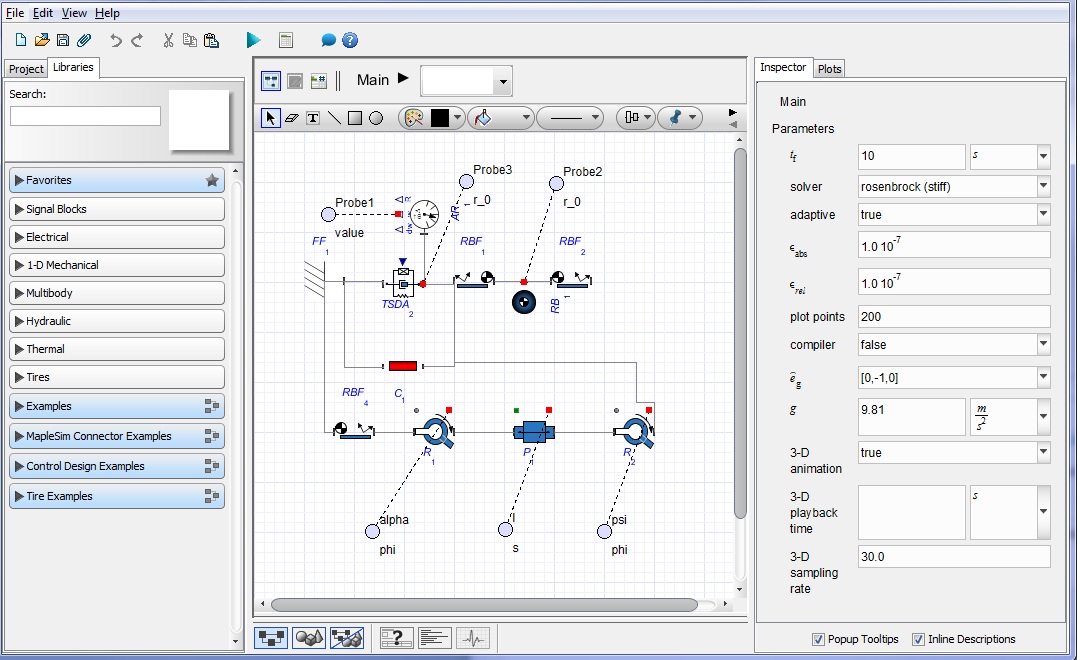
Task: Expand the Multibody library palette
Action: coord(117,293)
